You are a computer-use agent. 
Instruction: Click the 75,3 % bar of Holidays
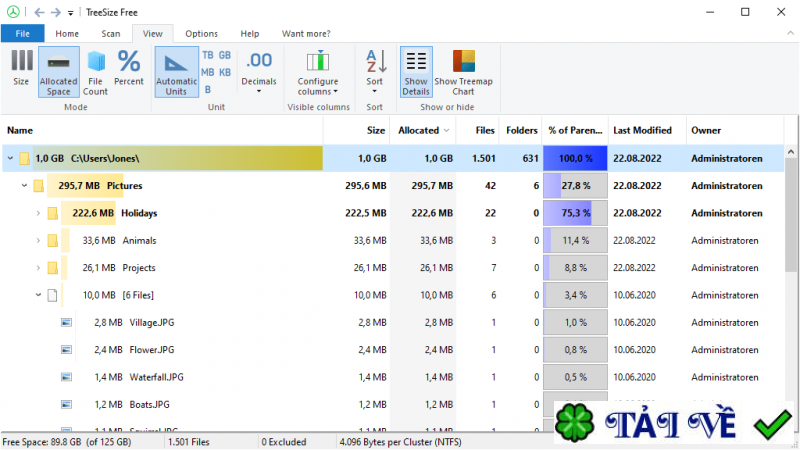tap(576, 213)
